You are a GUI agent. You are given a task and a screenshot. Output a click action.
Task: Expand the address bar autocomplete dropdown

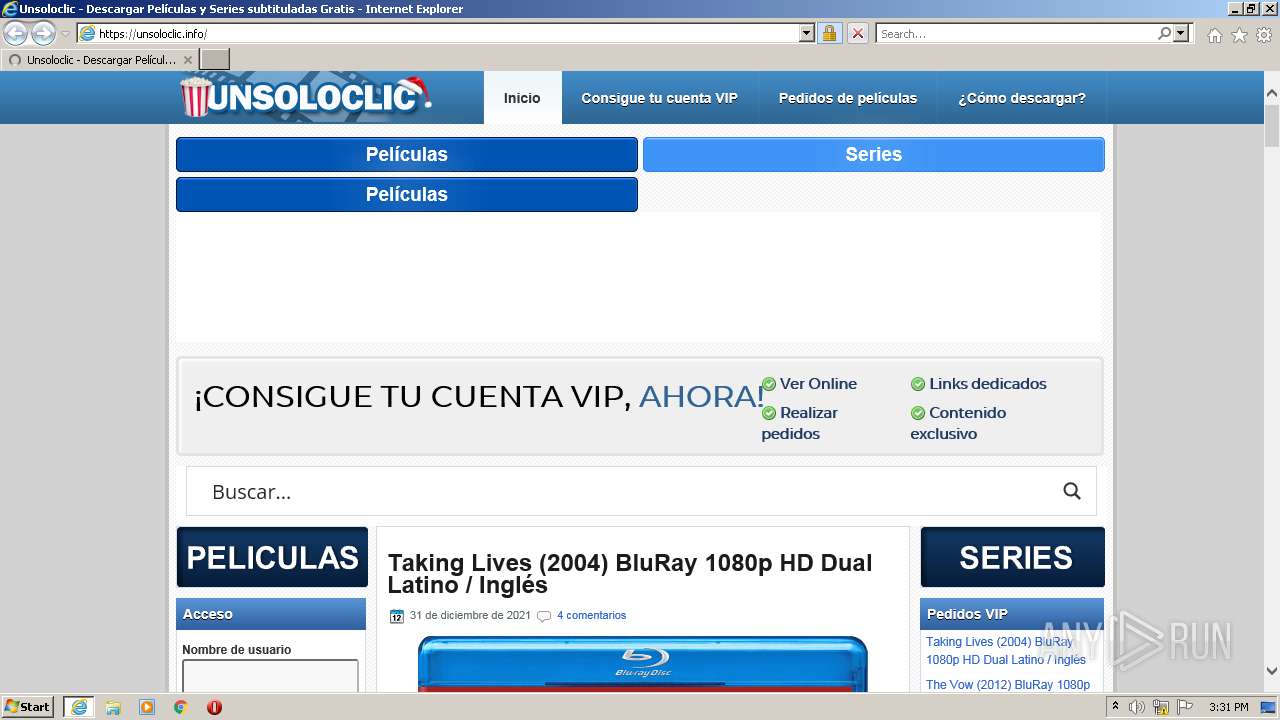(x=807, y=33)
